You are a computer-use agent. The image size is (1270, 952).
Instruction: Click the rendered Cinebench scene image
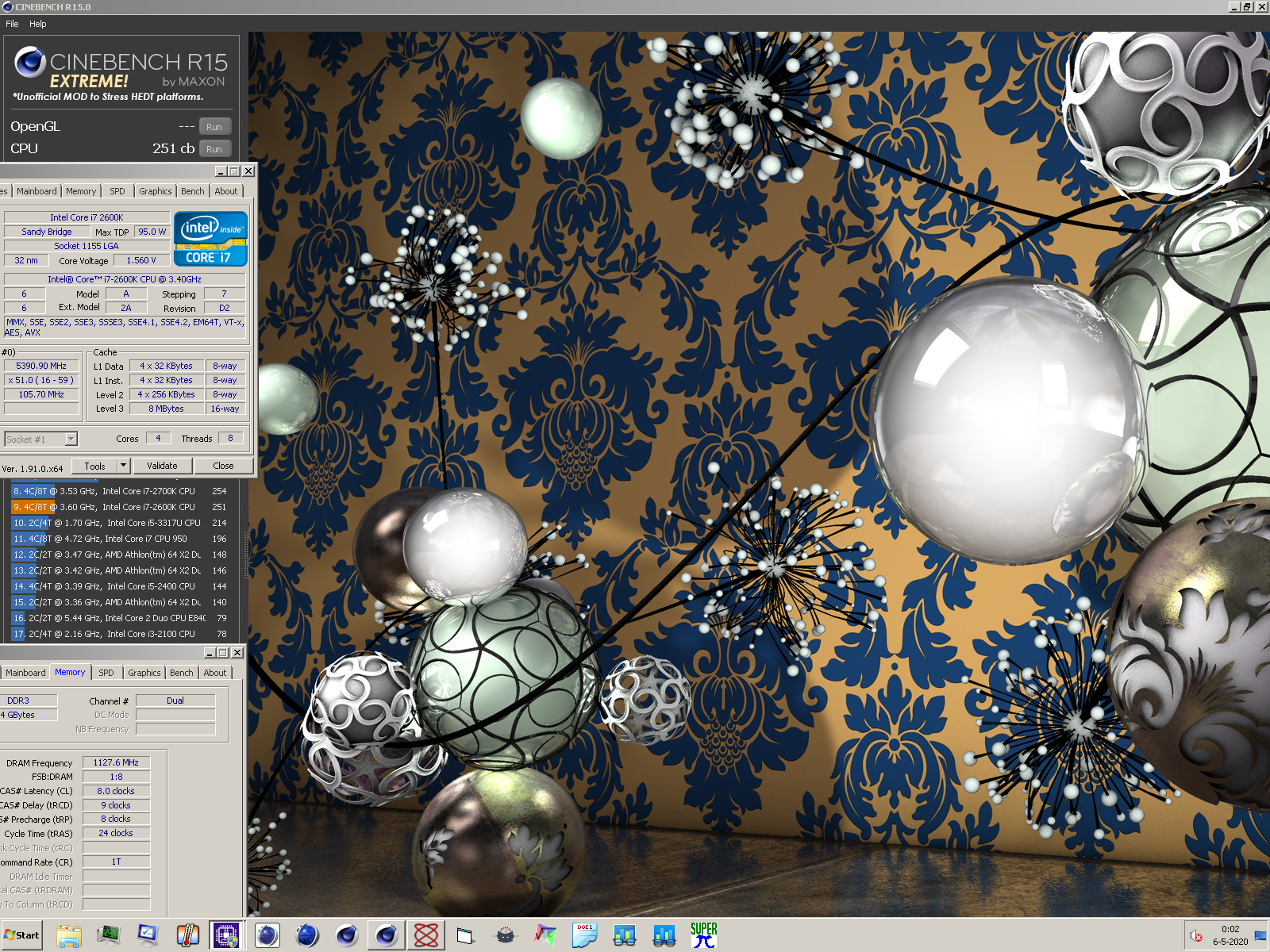click(x=758, y=474)
